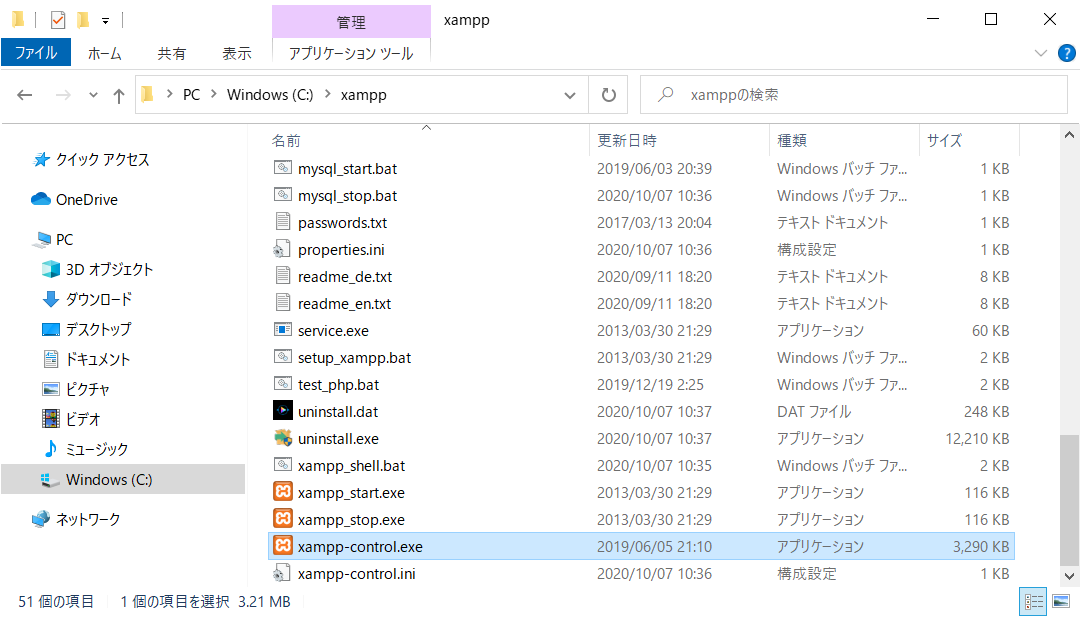Sort by the 更新日時 column header
This screenshot has height=617, width=1081.
click(627, 141)
